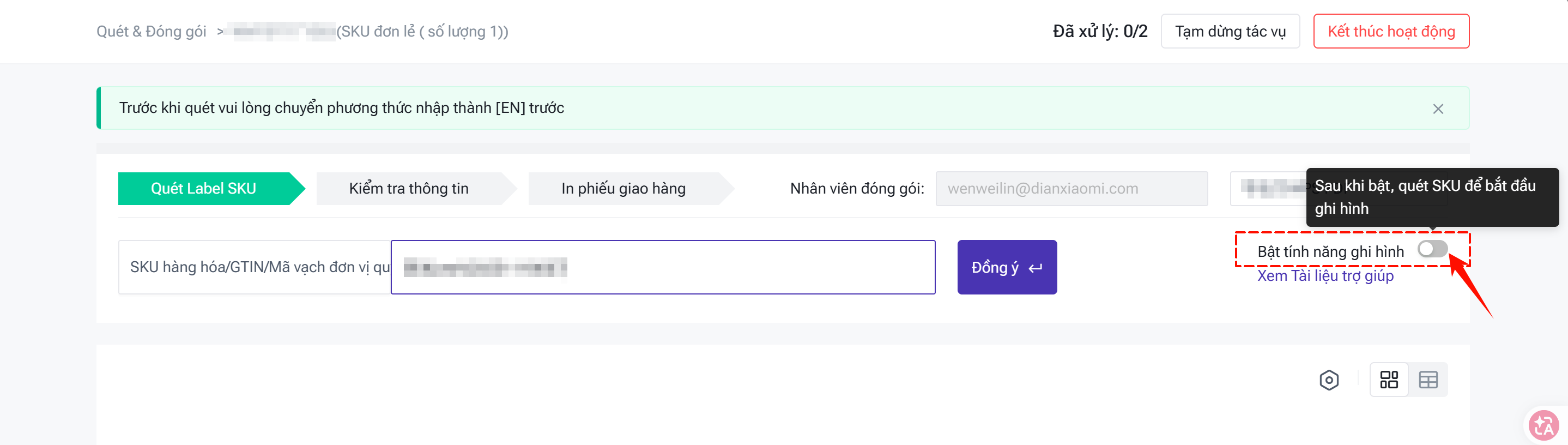Screen dimensions: 1568x445
Task: Click the recording feature tooltip
Action: tap(1432, 197)
